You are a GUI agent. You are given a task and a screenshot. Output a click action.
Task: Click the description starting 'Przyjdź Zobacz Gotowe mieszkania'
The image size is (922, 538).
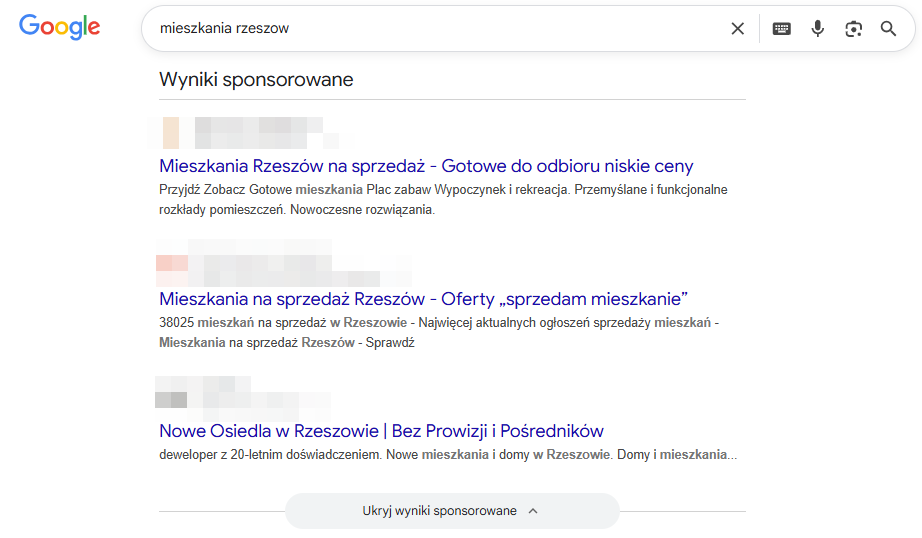click(443, 200)
